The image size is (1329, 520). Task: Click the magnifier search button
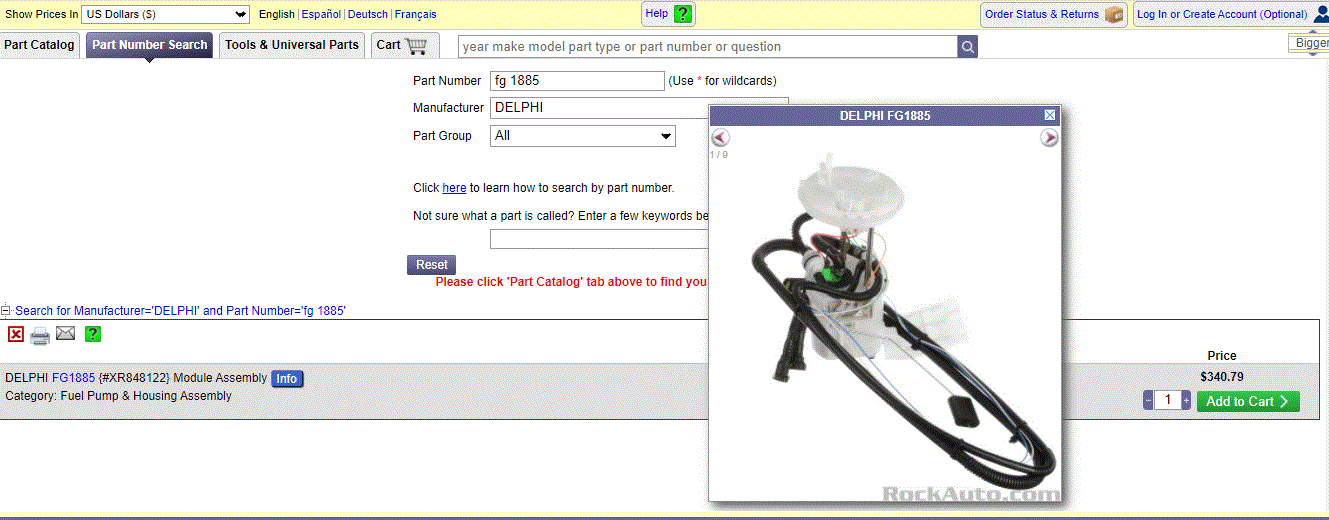967,46
